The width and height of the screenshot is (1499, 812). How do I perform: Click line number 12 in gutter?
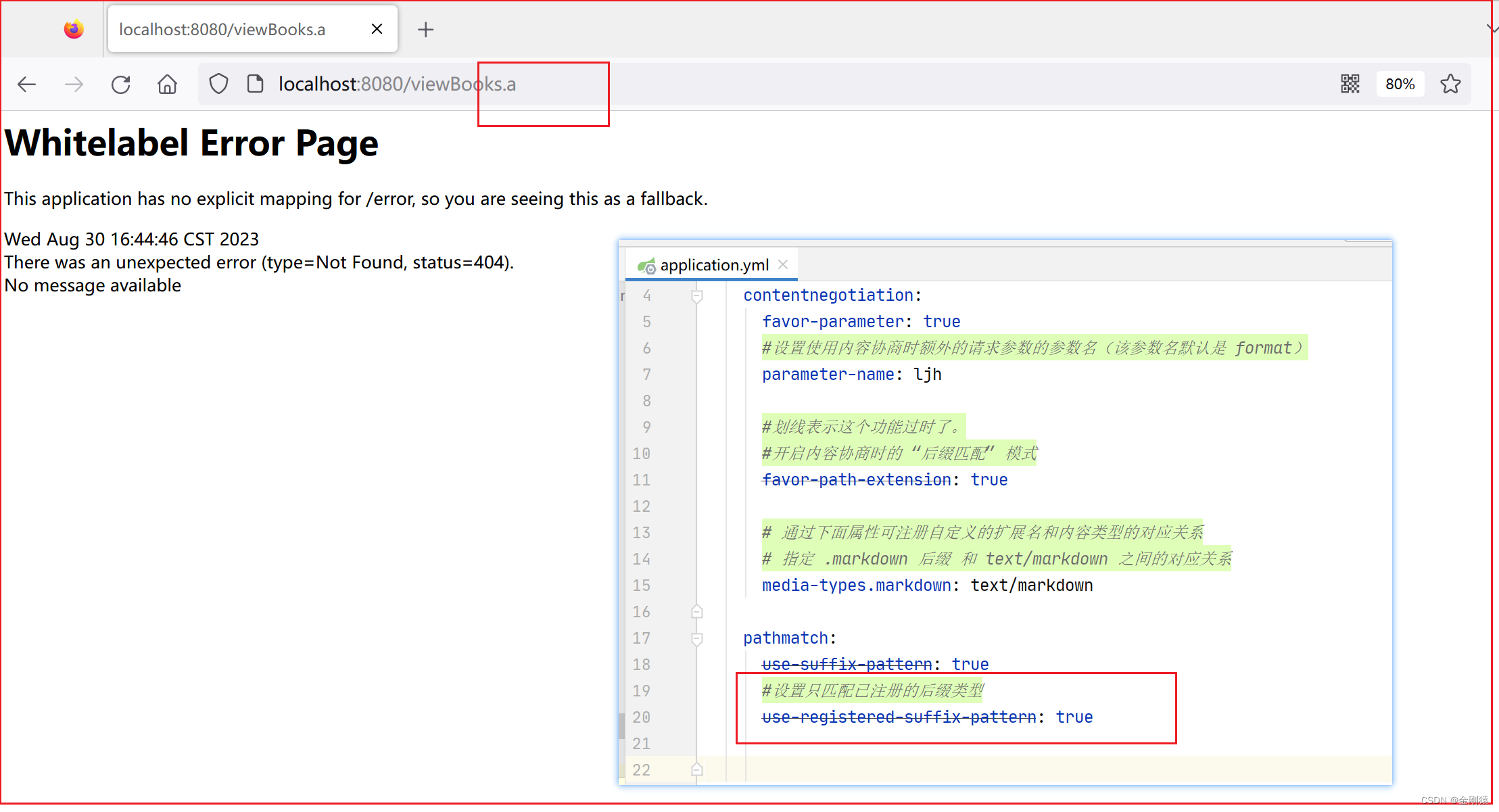pos(641,506)
